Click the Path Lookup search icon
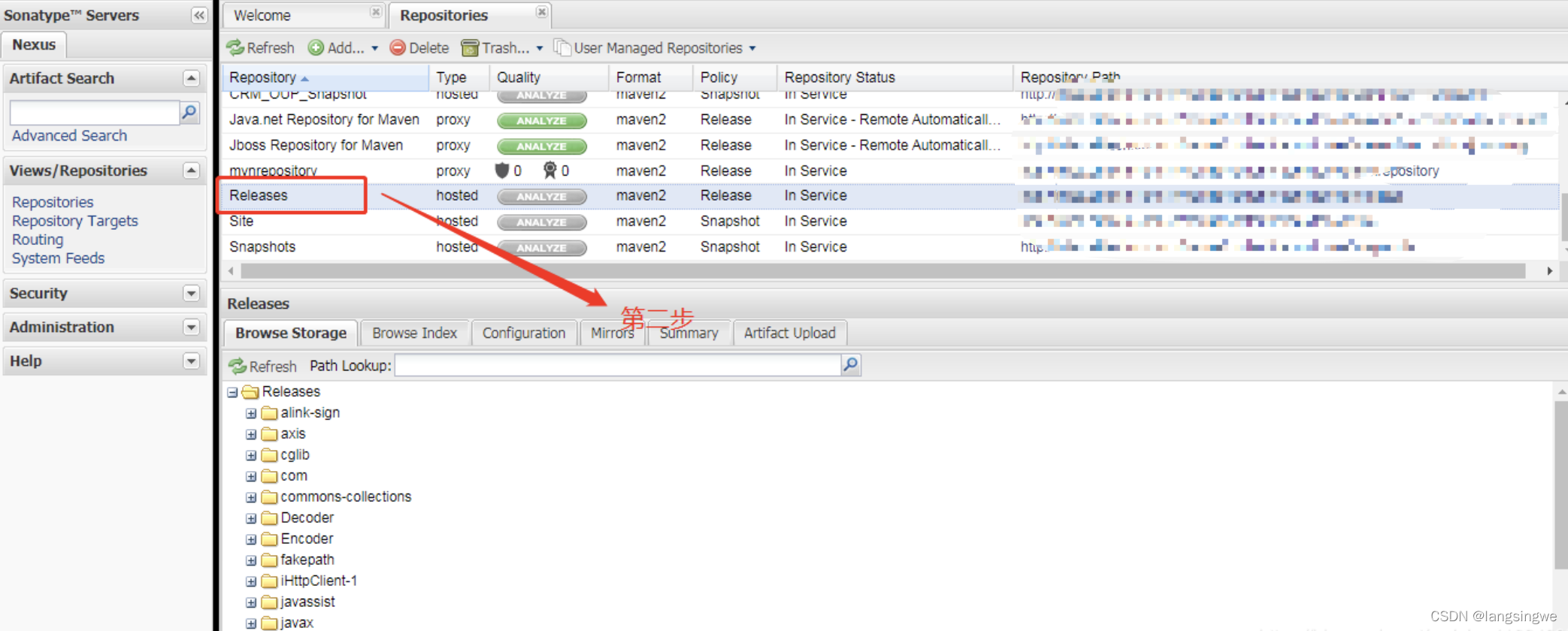 point(850,365)
